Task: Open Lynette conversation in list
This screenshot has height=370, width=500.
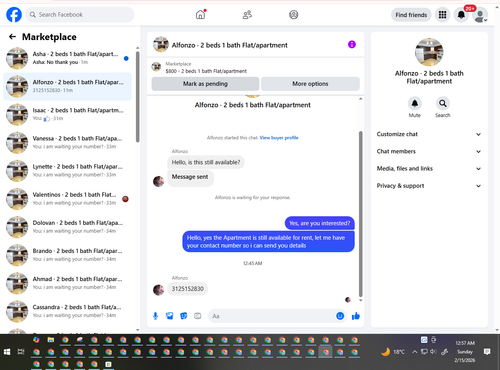Action: pyautogui.click(x=67, y=171)
